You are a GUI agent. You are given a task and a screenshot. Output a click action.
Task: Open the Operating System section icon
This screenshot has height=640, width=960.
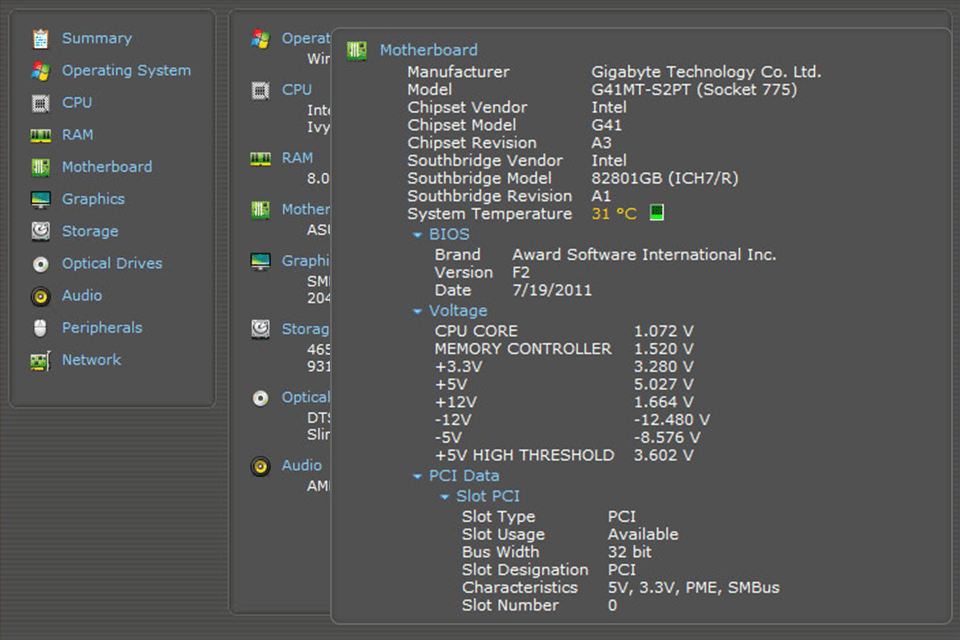coord(40,70)
